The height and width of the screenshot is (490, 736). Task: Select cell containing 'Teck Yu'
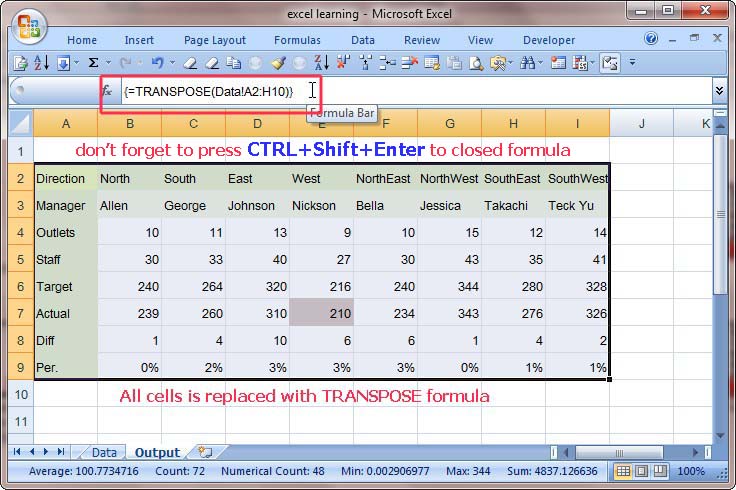pyautogui.click(x=577, y=205)
